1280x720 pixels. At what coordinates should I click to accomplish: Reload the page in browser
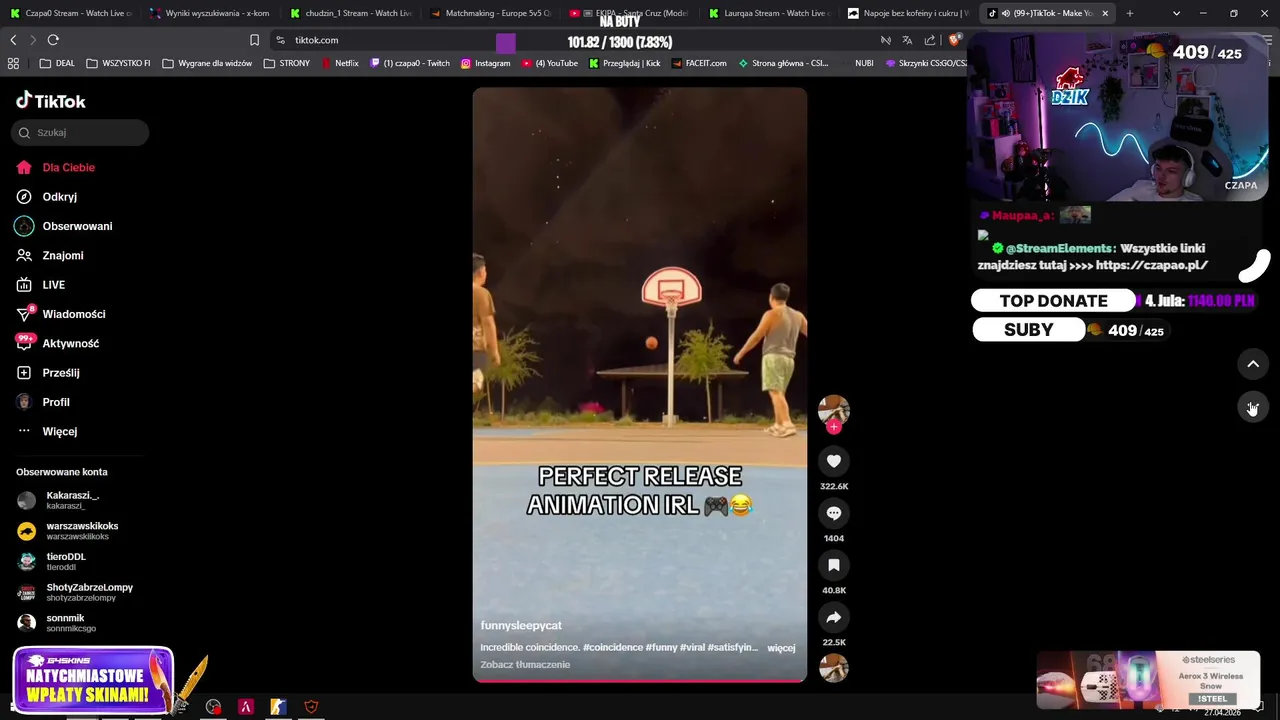(53, 40)
